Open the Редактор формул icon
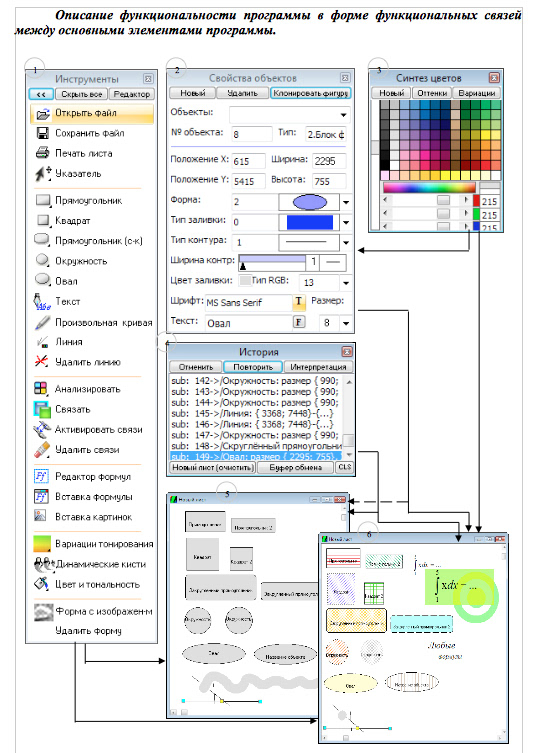Viewport: 540px width, 753px height. (x=41, y=476)
